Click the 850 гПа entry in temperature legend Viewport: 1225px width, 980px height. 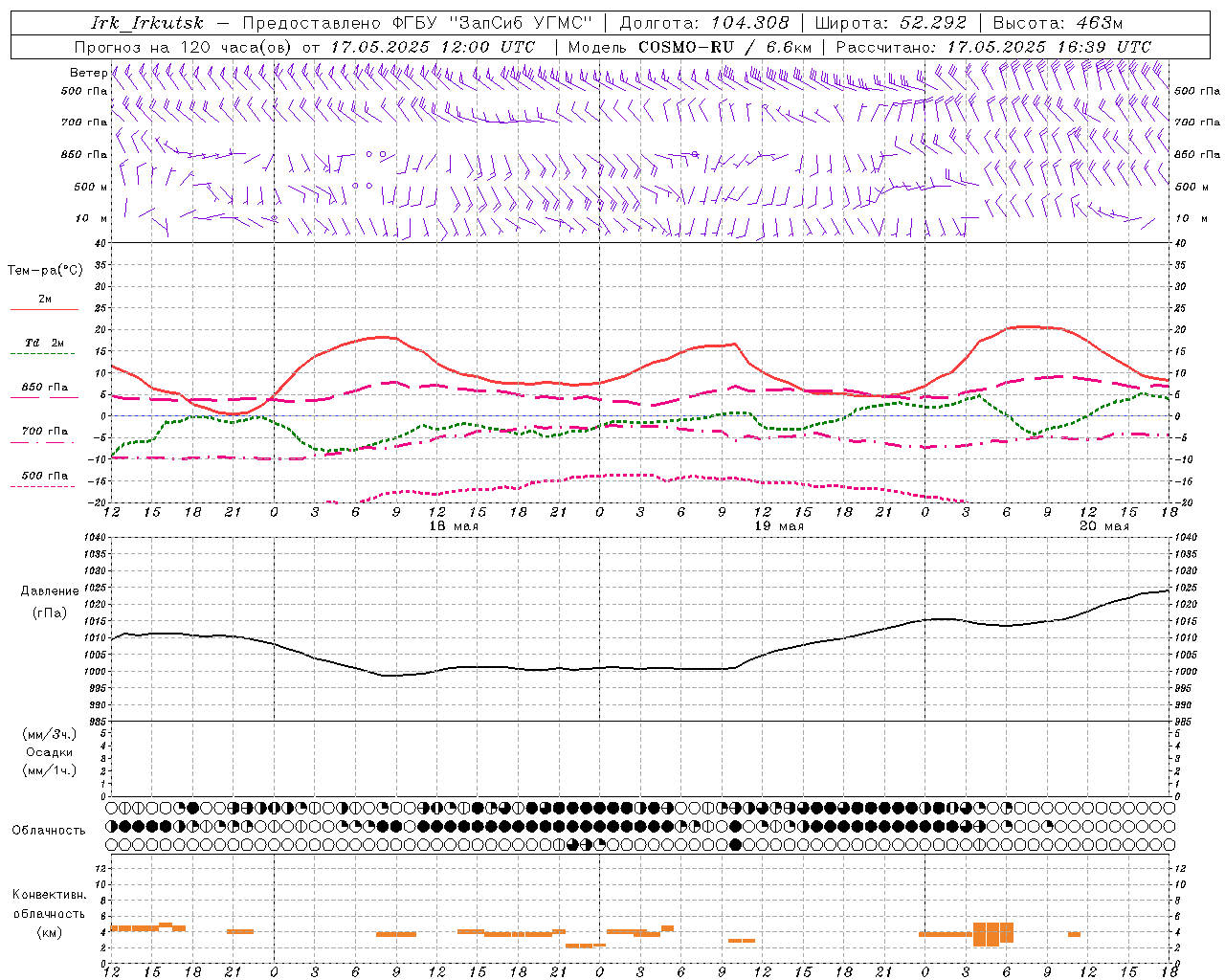point(45,388)
